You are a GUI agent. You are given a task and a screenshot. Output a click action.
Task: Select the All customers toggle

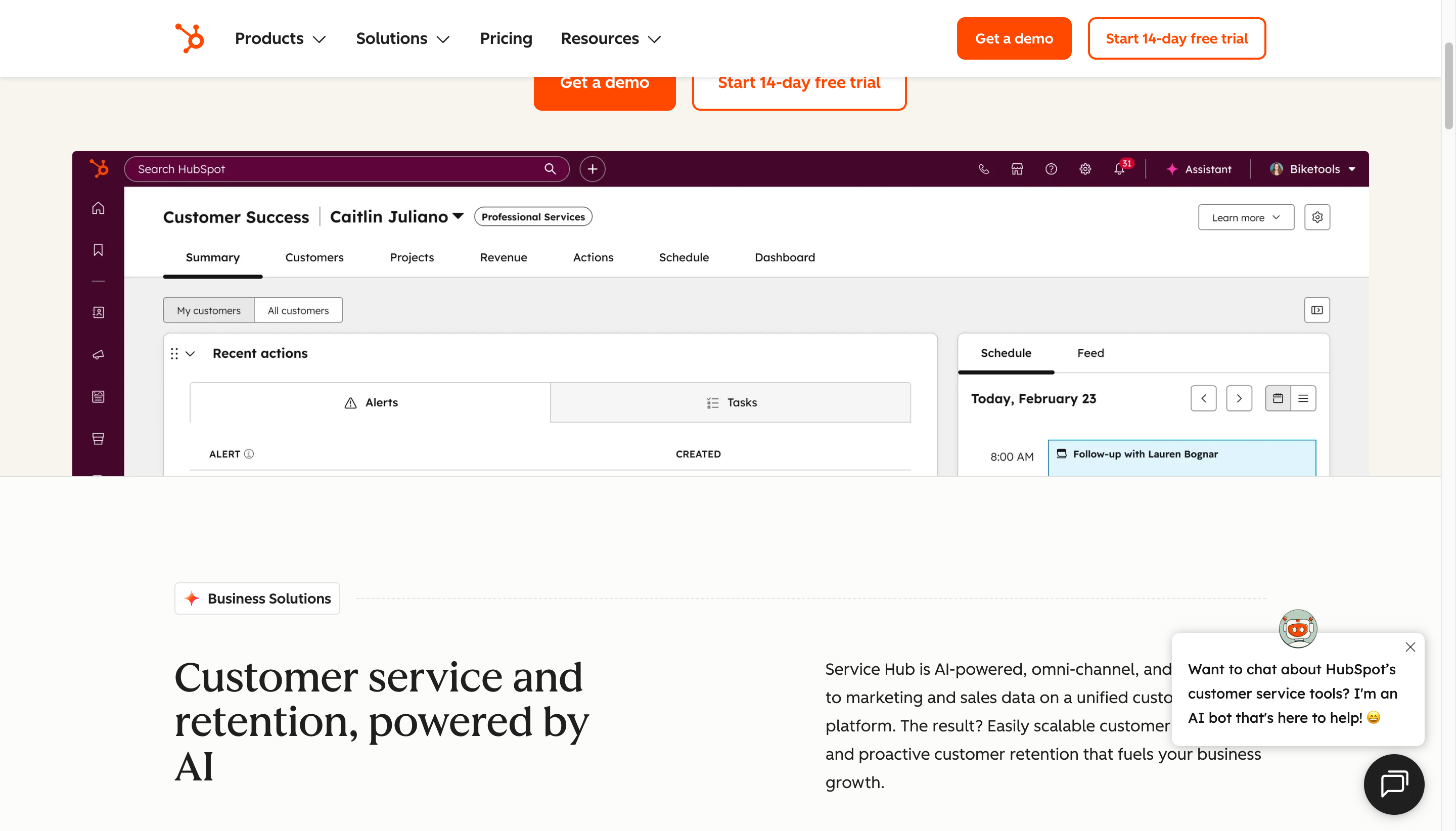point(298,310)
